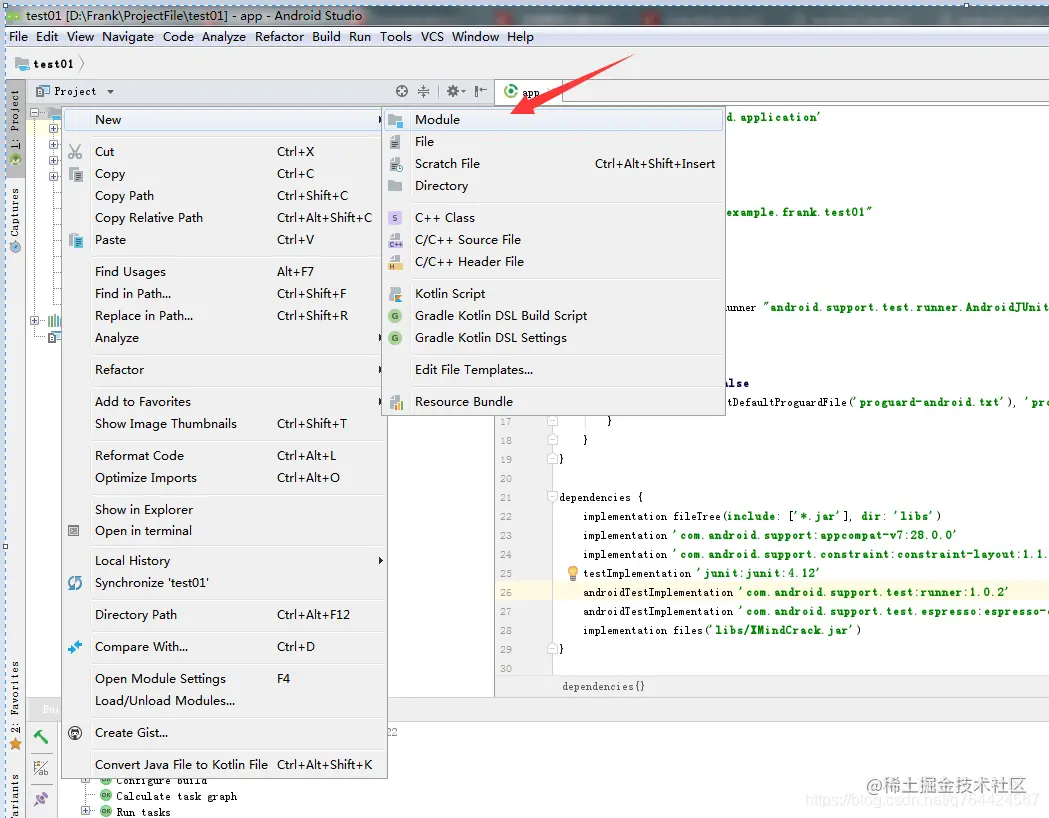Click the Kotlin Script icon
Viewport: 1049px width, 818px height.
pyautogui.click(x=395, y=294)
